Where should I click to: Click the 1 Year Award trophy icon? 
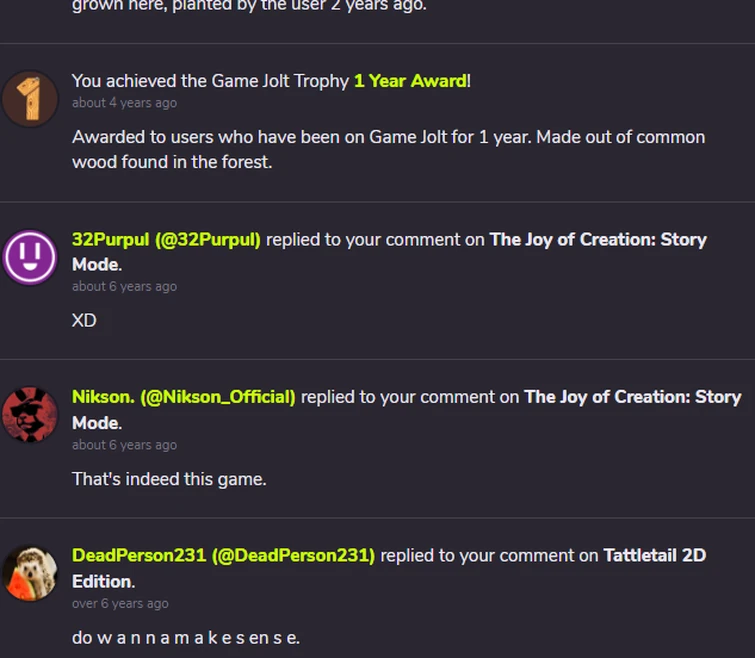point(30,99)
